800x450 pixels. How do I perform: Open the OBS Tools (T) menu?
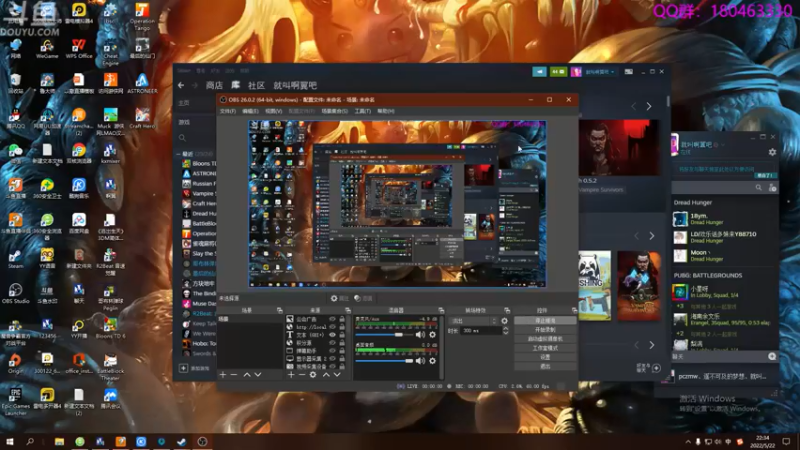pyautogui.click(x=363, y=111)
